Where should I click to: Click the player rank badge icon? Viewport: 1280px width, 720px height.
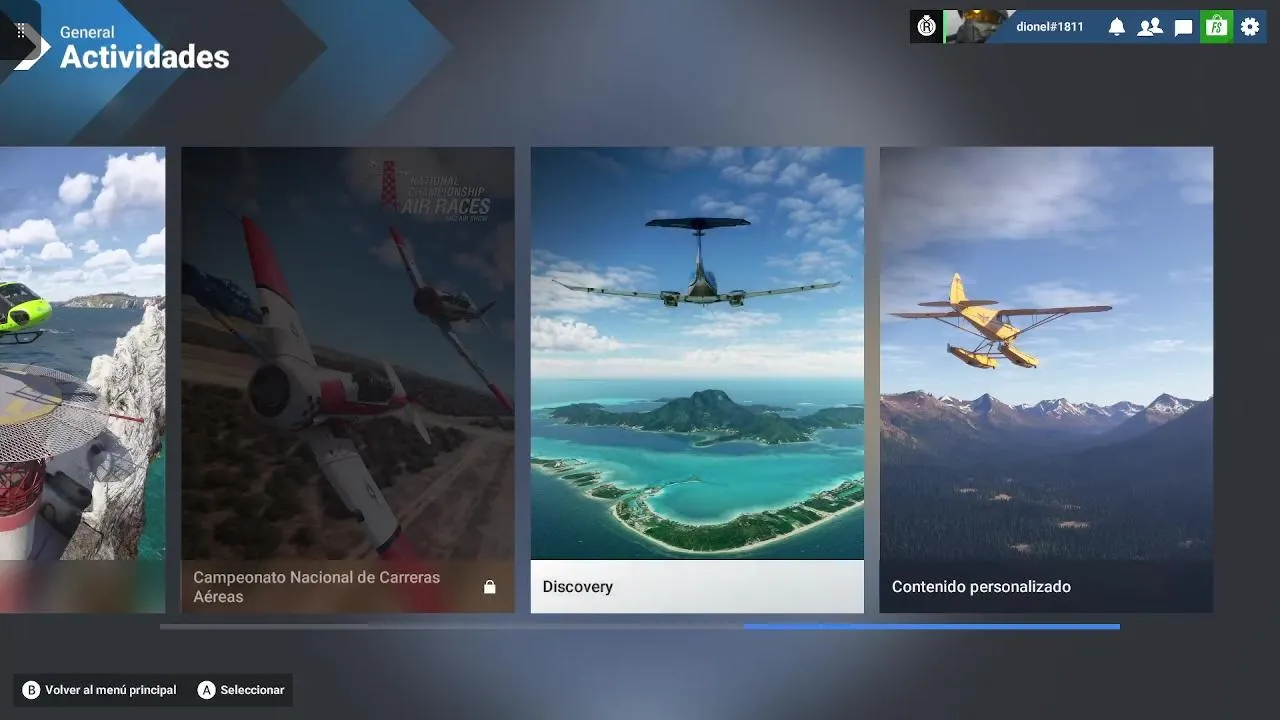[926, 27]
